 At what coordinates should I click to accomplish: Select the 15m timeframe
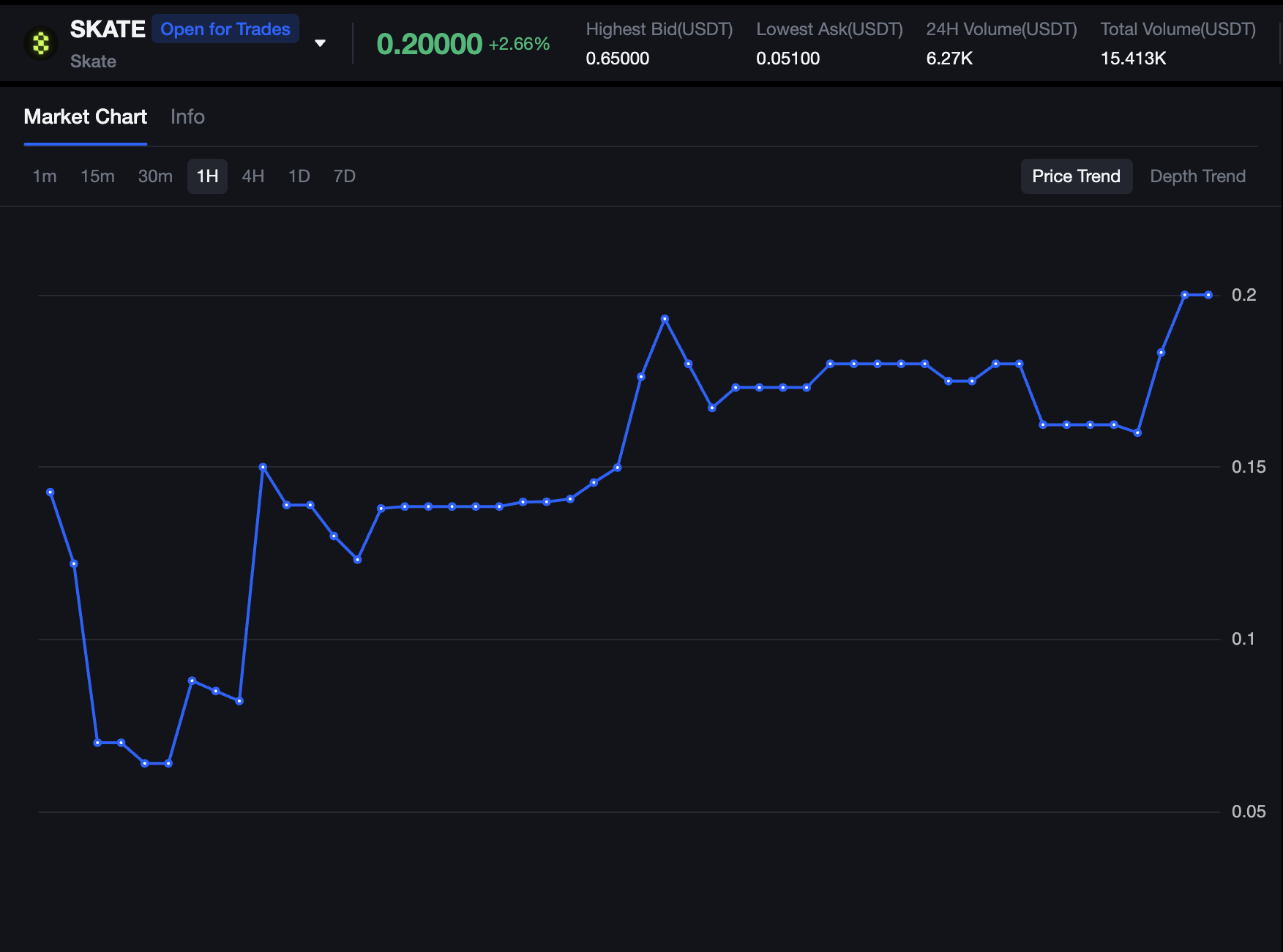[97, 176]
